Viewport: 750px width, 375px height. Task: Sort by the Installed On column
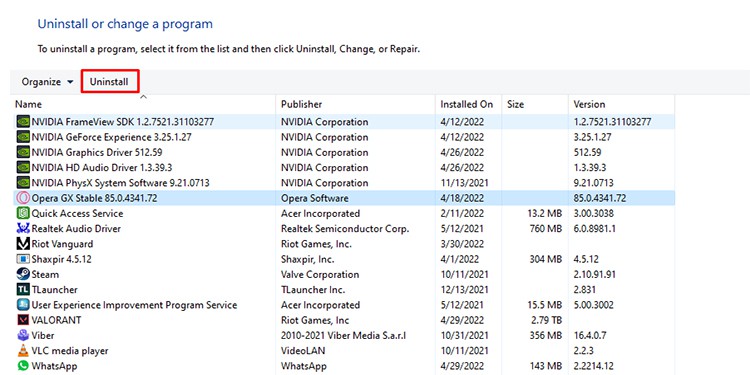468,104
